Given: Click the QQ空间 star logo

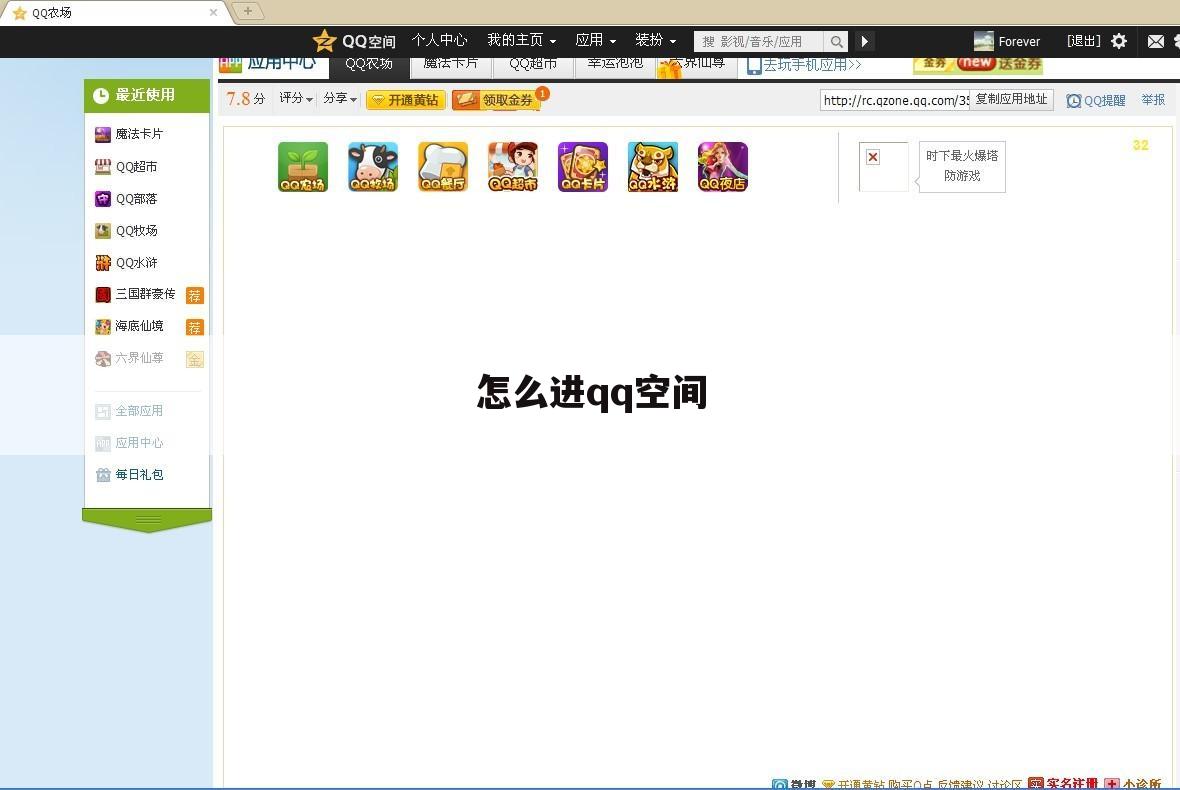Looking at the screenshot, I should (324, 41).
